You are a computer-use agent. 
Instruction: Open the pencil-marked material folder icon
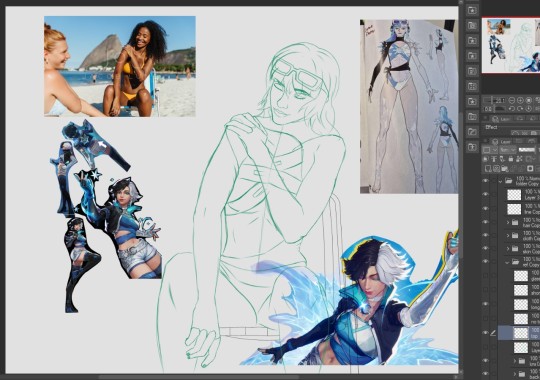[x=472, y=131]
